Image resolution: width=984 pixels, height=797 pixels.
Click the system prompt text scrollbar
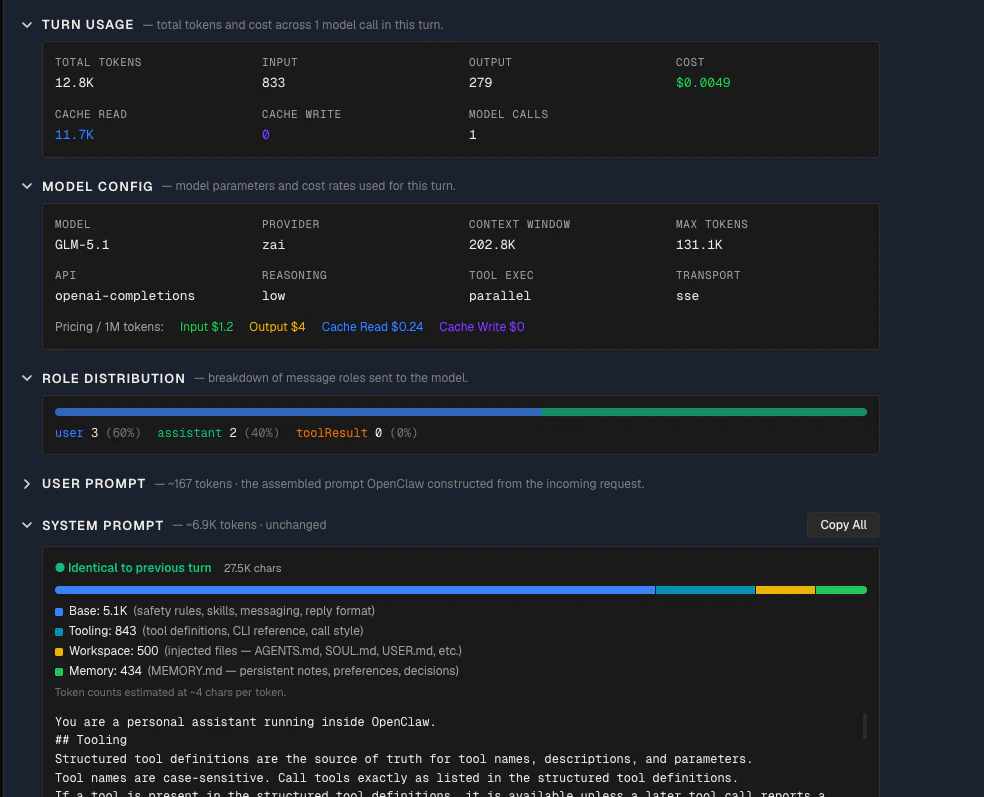click(x=865, y=726)
